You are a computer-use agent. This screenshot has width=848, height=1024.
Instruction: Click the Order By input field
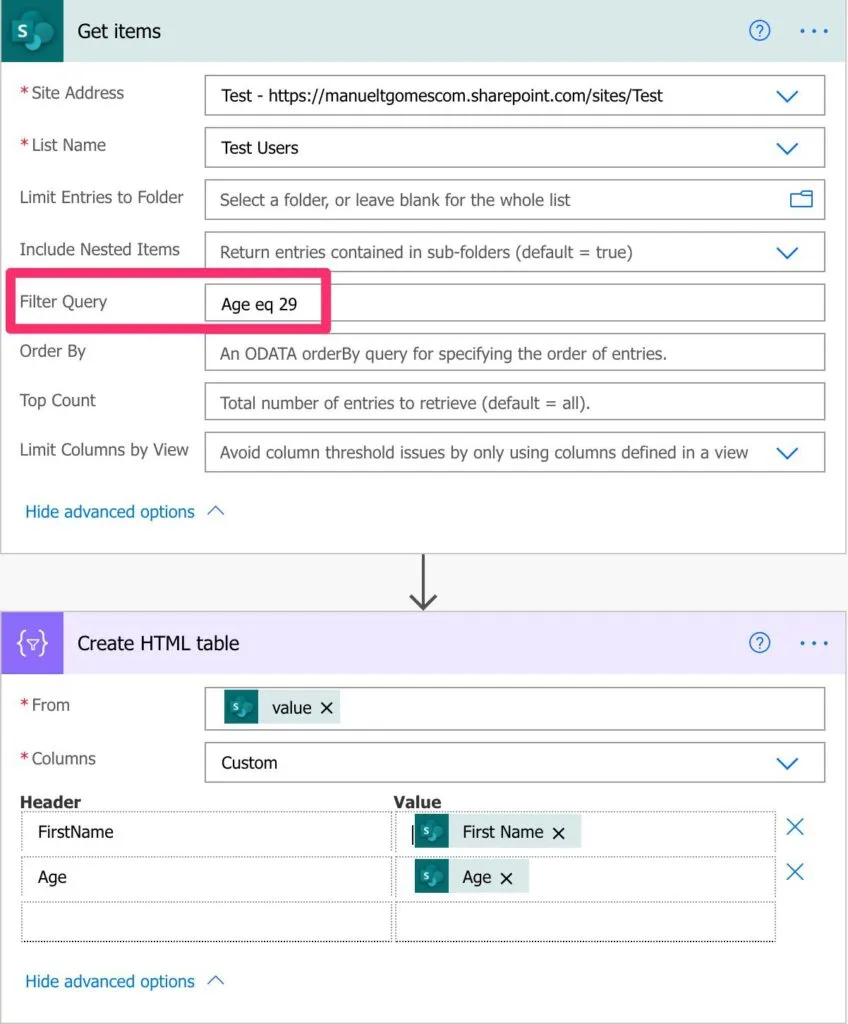pyautogui.click(x=514, y=353)
